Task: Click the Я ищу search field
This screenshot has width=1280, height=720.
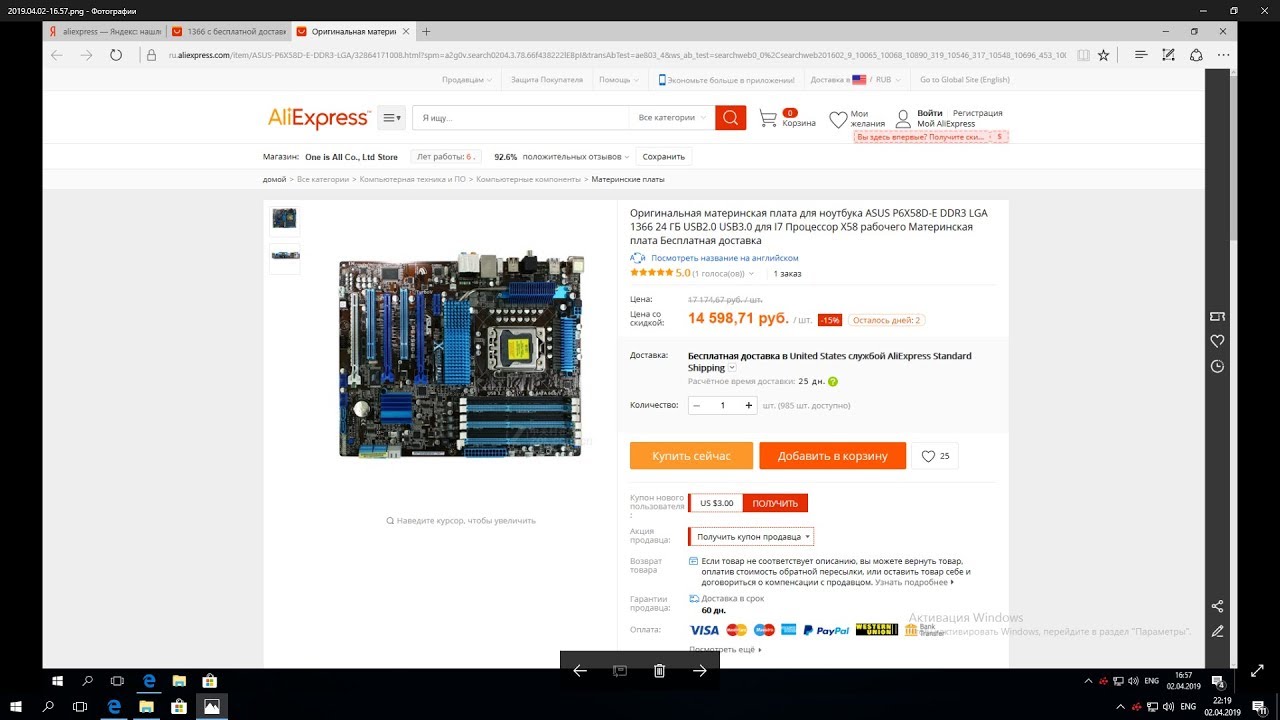Action: pyautogui.click(x=520, y=118)
